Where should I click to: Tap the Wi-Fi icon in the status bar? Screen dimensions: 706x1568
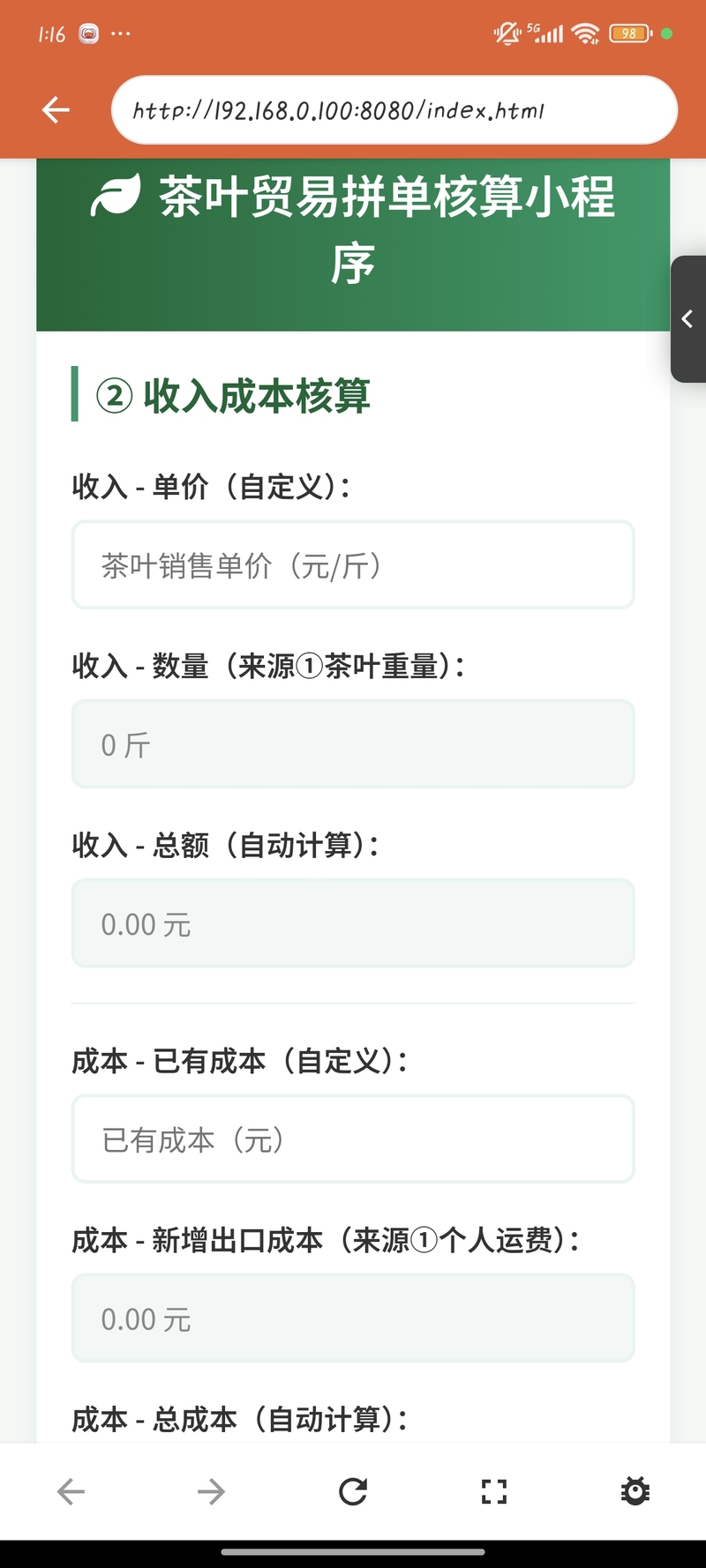click(x=585, y=34)
